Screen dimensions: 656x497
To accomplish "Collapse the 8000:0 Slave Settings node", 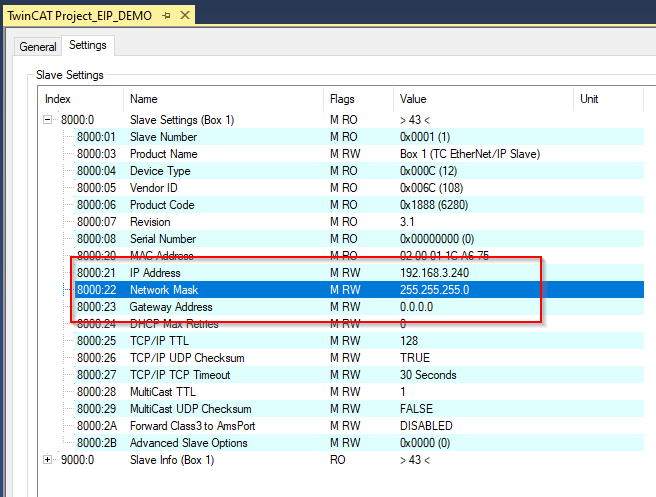I will (x=48, y=120).
